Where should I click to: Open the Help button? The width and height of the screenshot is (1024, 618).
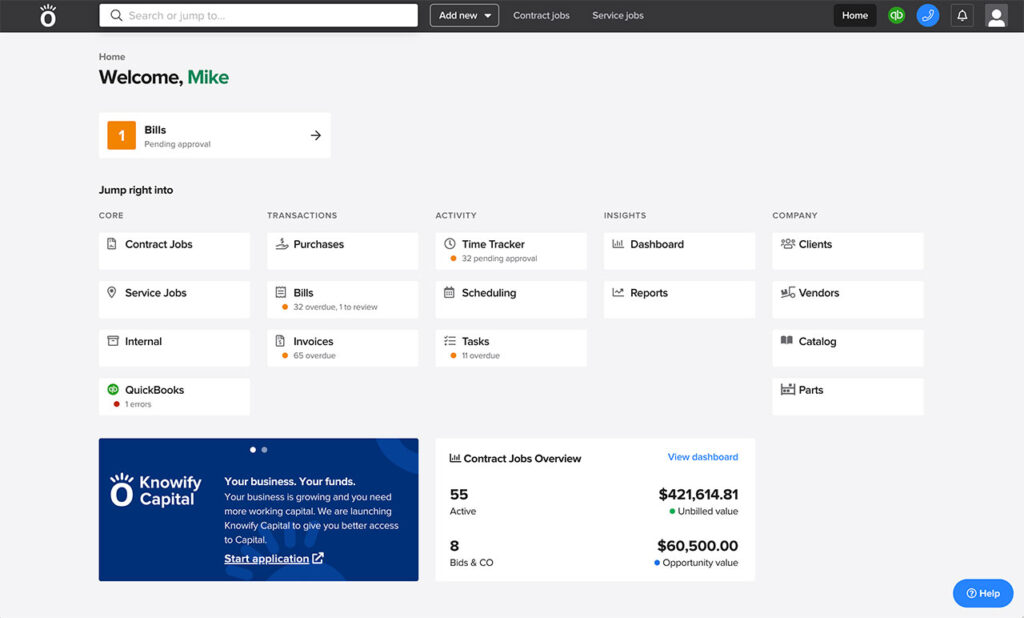983,593
